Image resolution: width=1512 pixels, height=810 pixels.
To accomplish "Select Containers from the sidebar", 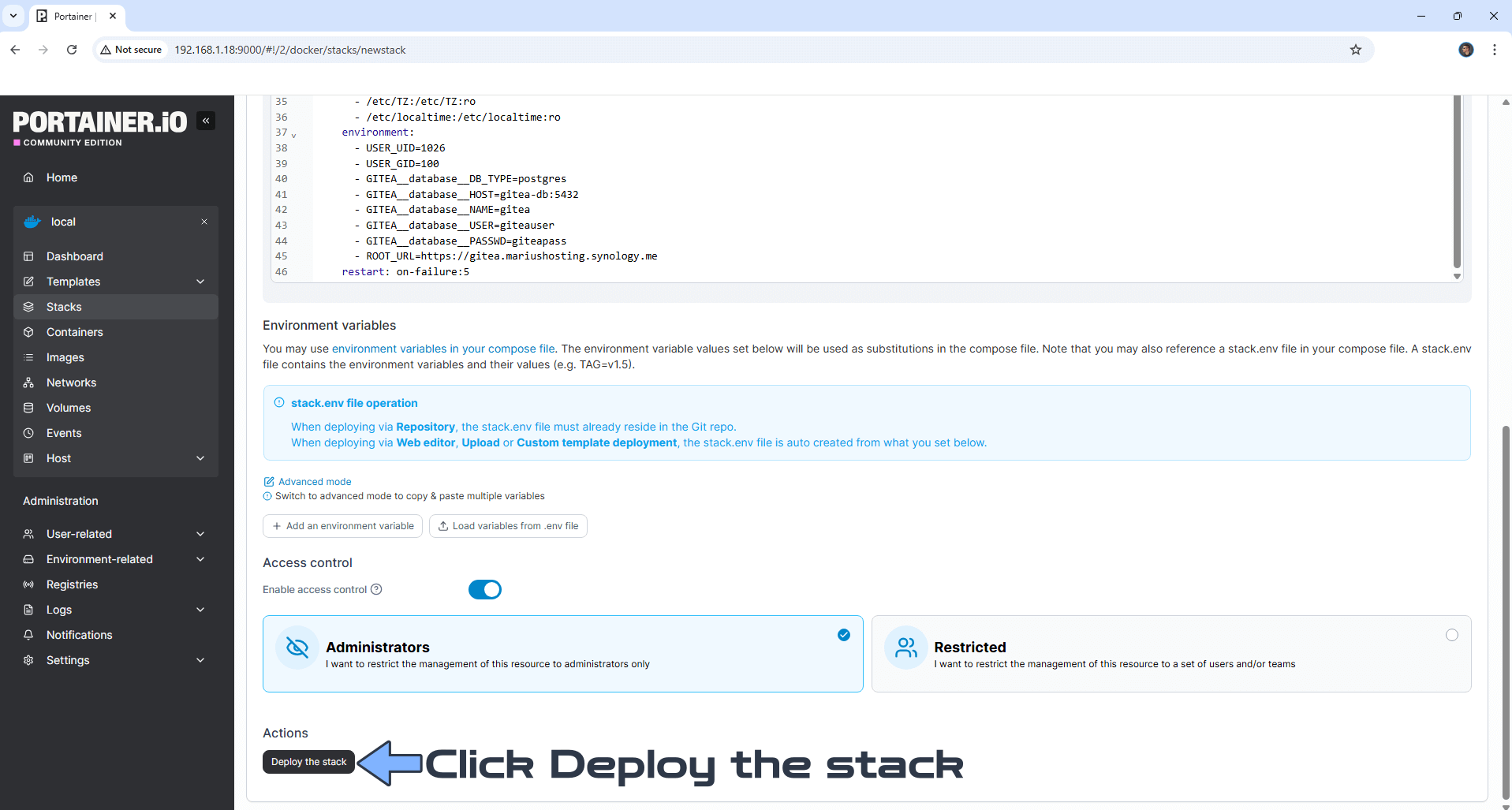I will (x=74, y=332).
